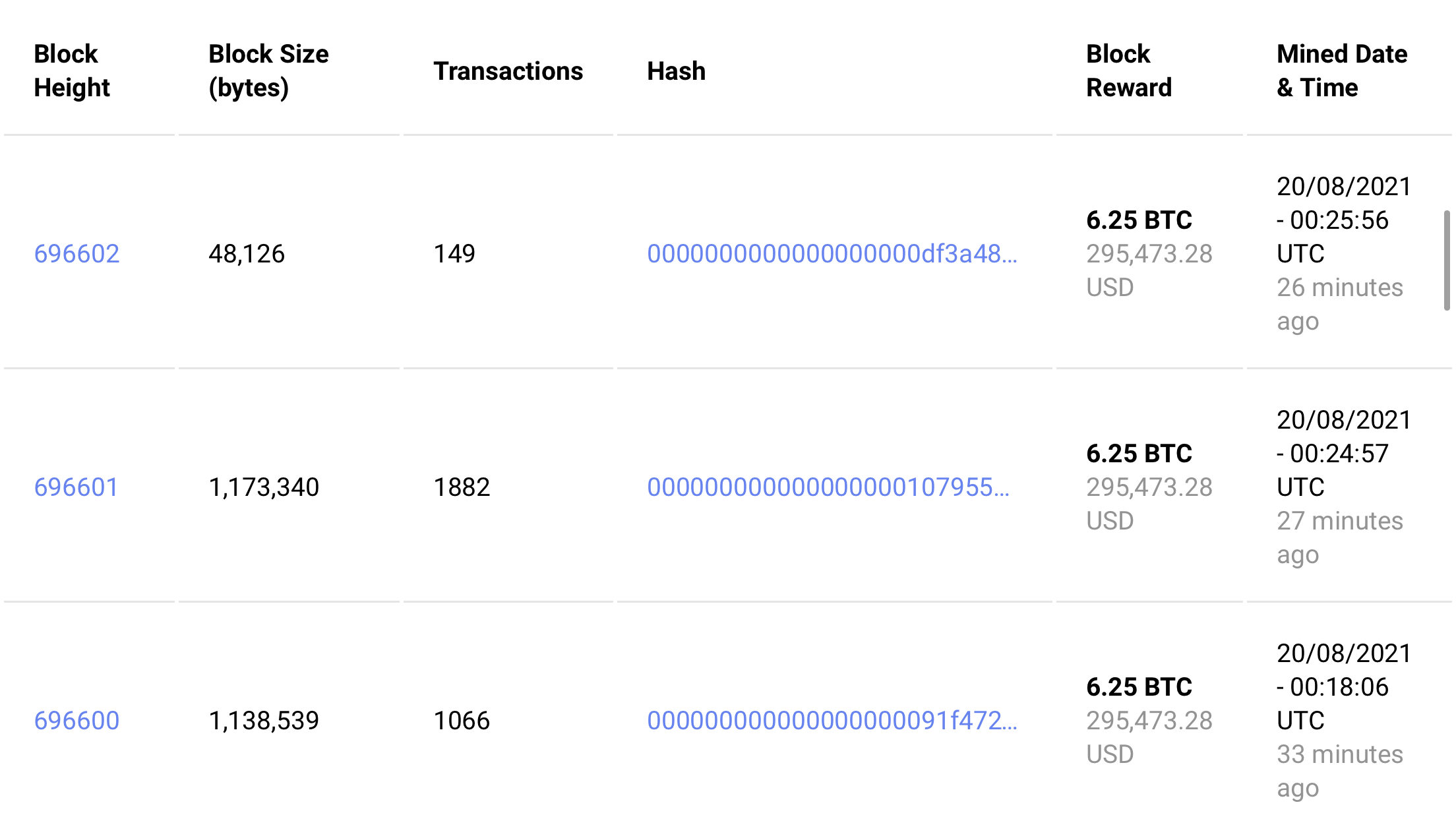The width and height of the screenshot is (1456, 819).
Task: Open hash starting with 0000...df3a48
Action: pyautogui.click(x=832, y=254)
